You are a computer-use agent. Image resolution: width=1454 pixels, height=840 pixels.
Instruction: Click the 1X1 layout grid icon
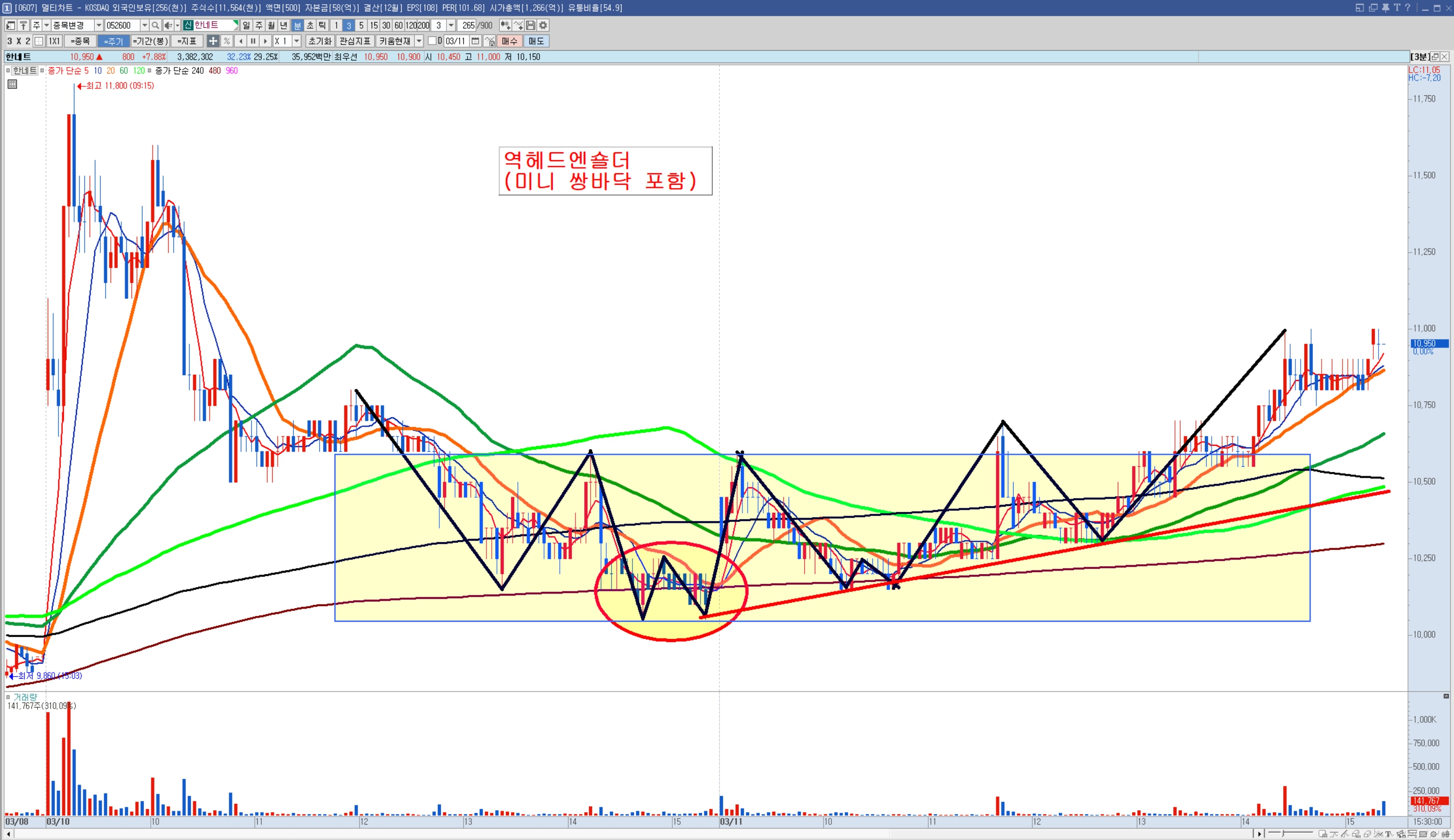pos(54,41)
